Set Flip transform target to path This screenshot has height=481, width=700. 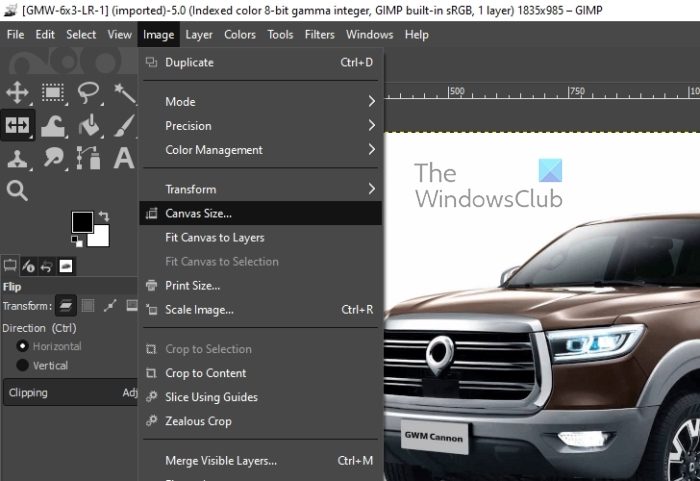click(110, 305)
